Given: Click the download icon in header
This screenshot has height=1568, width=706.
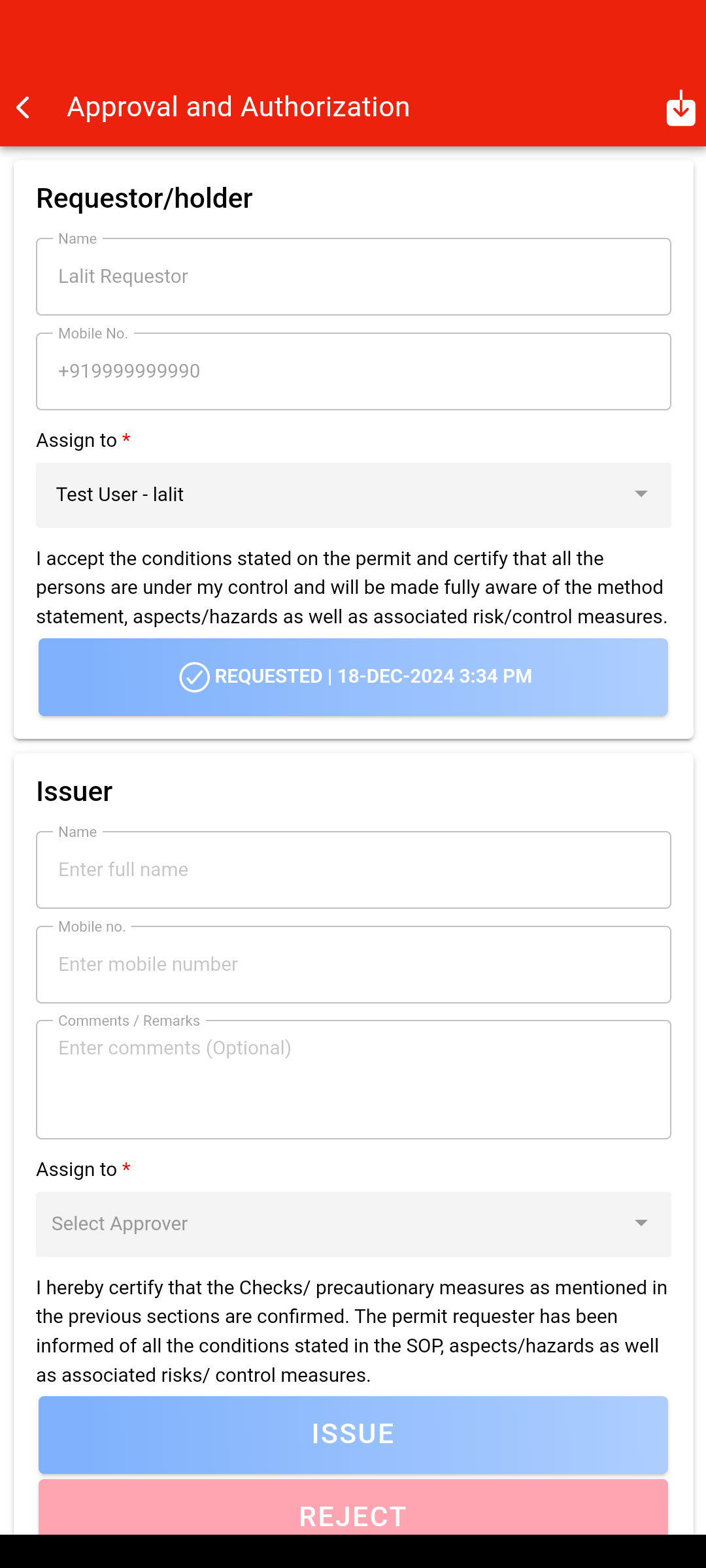Looking at the screenshot, I should (680, 108).
